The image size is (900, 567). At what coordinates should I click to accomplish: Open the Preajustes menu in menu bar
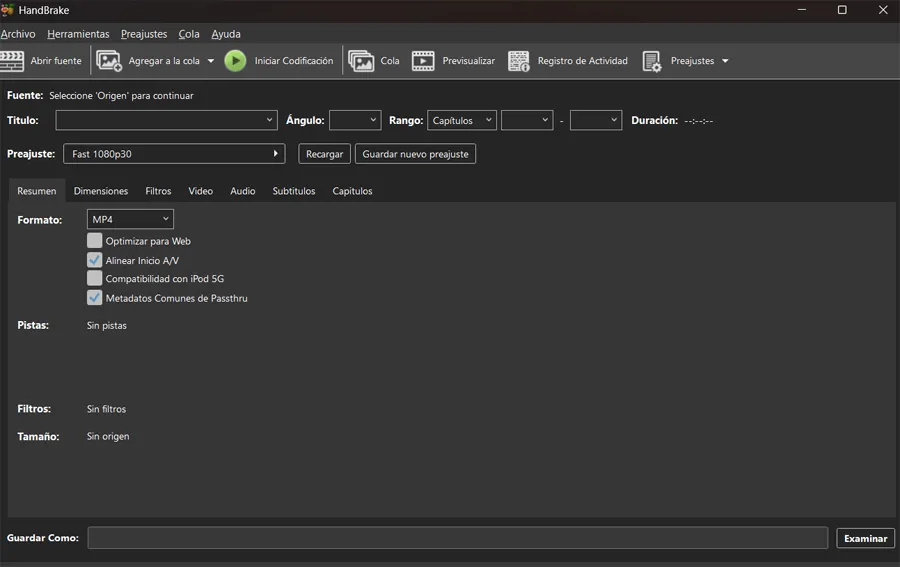click(x=144, y=34)
